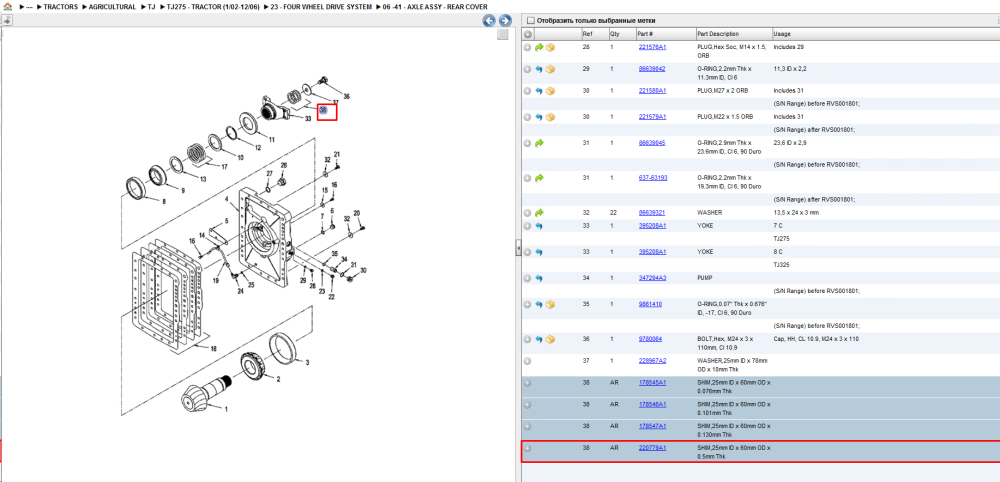Viewport: 1000px width, 482px height.
Task: Open part number link 637-63193
Action: (x=653, y=178)
